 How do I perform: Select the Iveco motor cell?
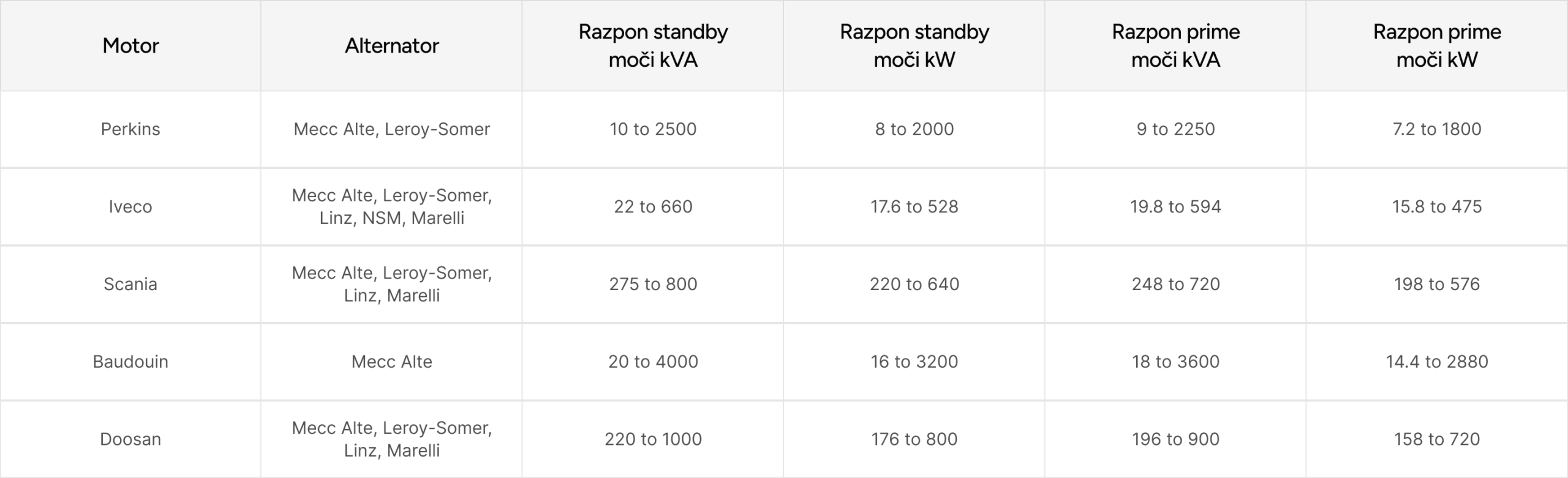(130, 207)
